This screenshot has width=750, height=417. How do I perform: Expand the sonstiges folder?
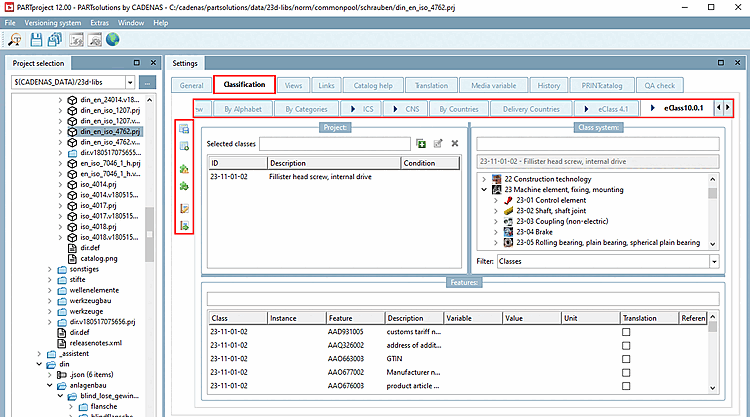tap(50, 269)
